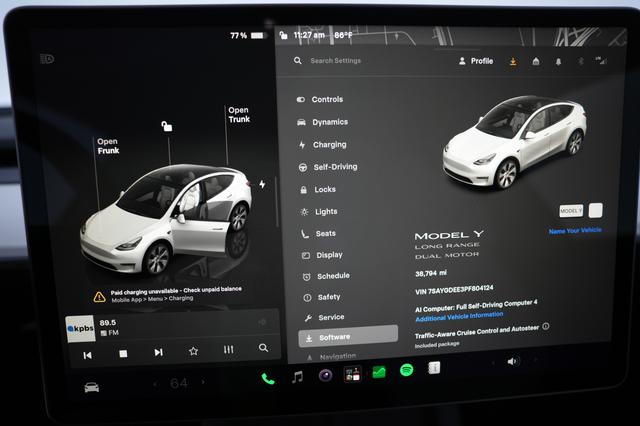
Task: Open notifications bell icon
Action: click(558, 62)
